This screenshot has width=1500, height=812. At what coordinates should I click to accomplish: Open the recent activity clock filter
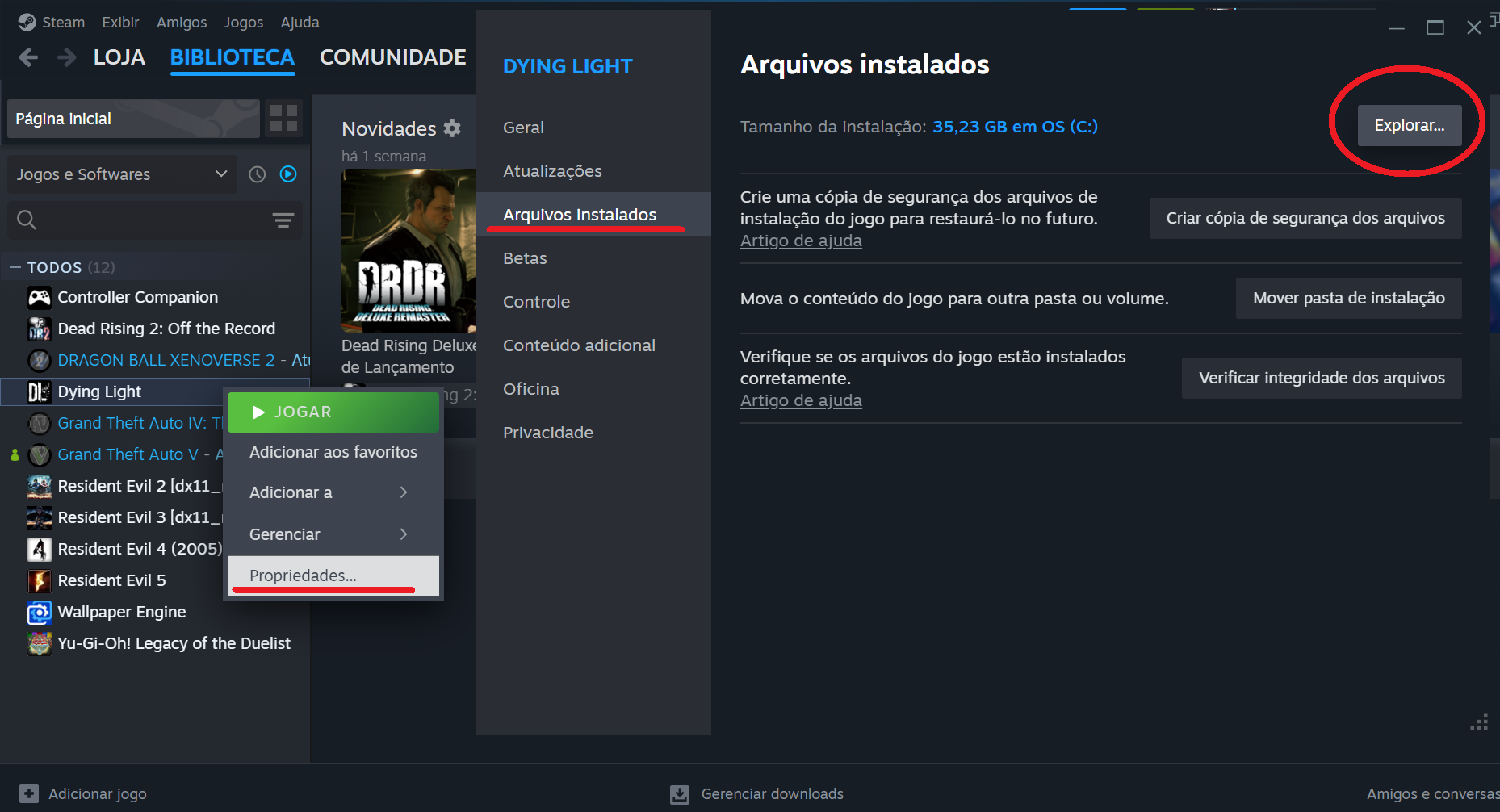[x=258, y=174]
